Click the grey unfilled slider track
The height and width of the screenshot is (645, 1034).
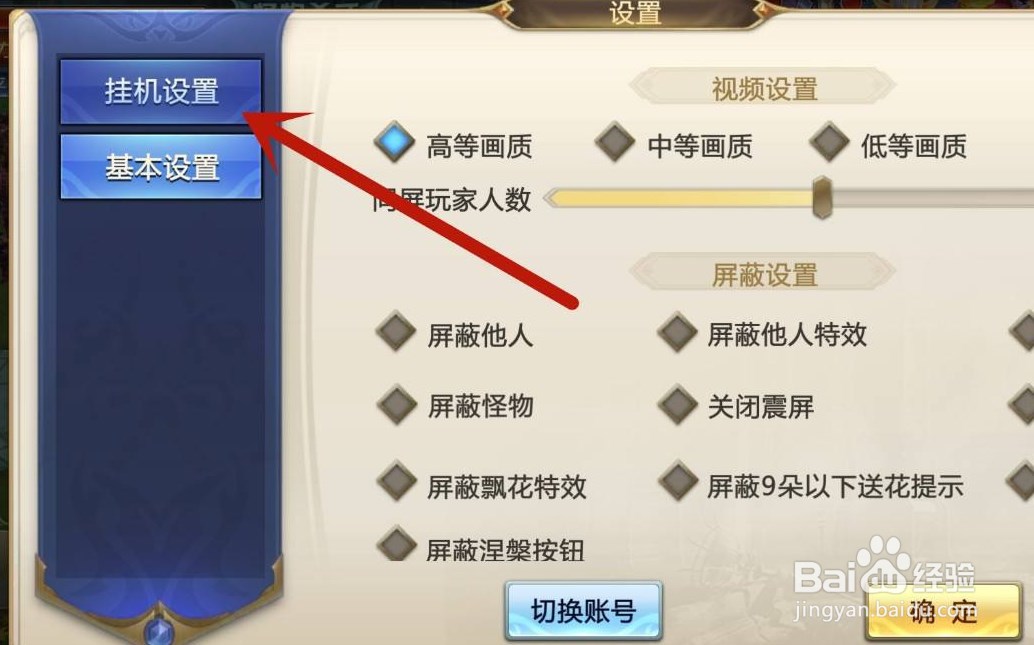pos(932,198)
